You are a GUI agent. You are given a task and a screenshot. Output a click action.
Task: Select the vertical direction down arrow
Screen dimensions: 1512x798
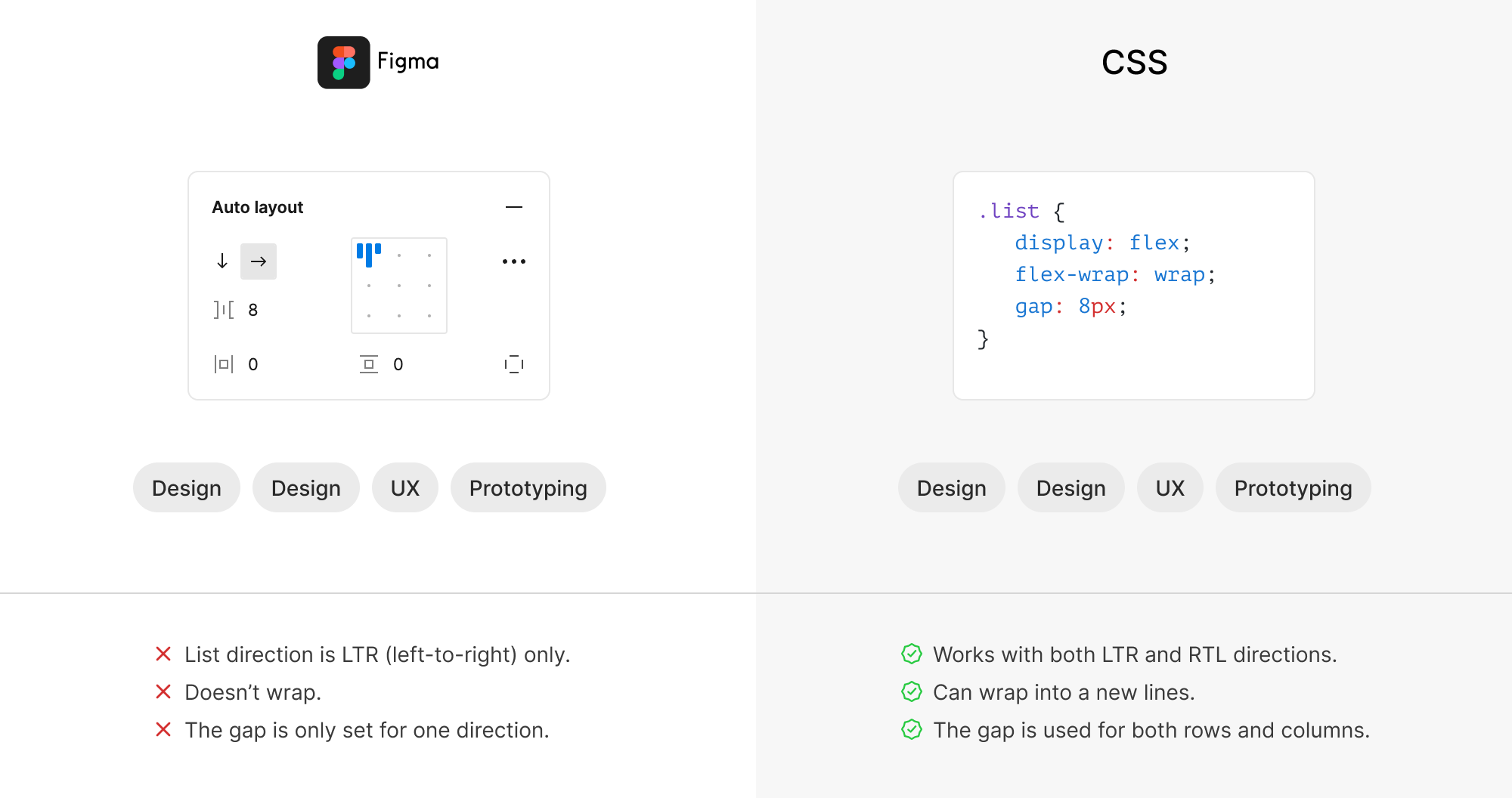[x=222, y=261]
